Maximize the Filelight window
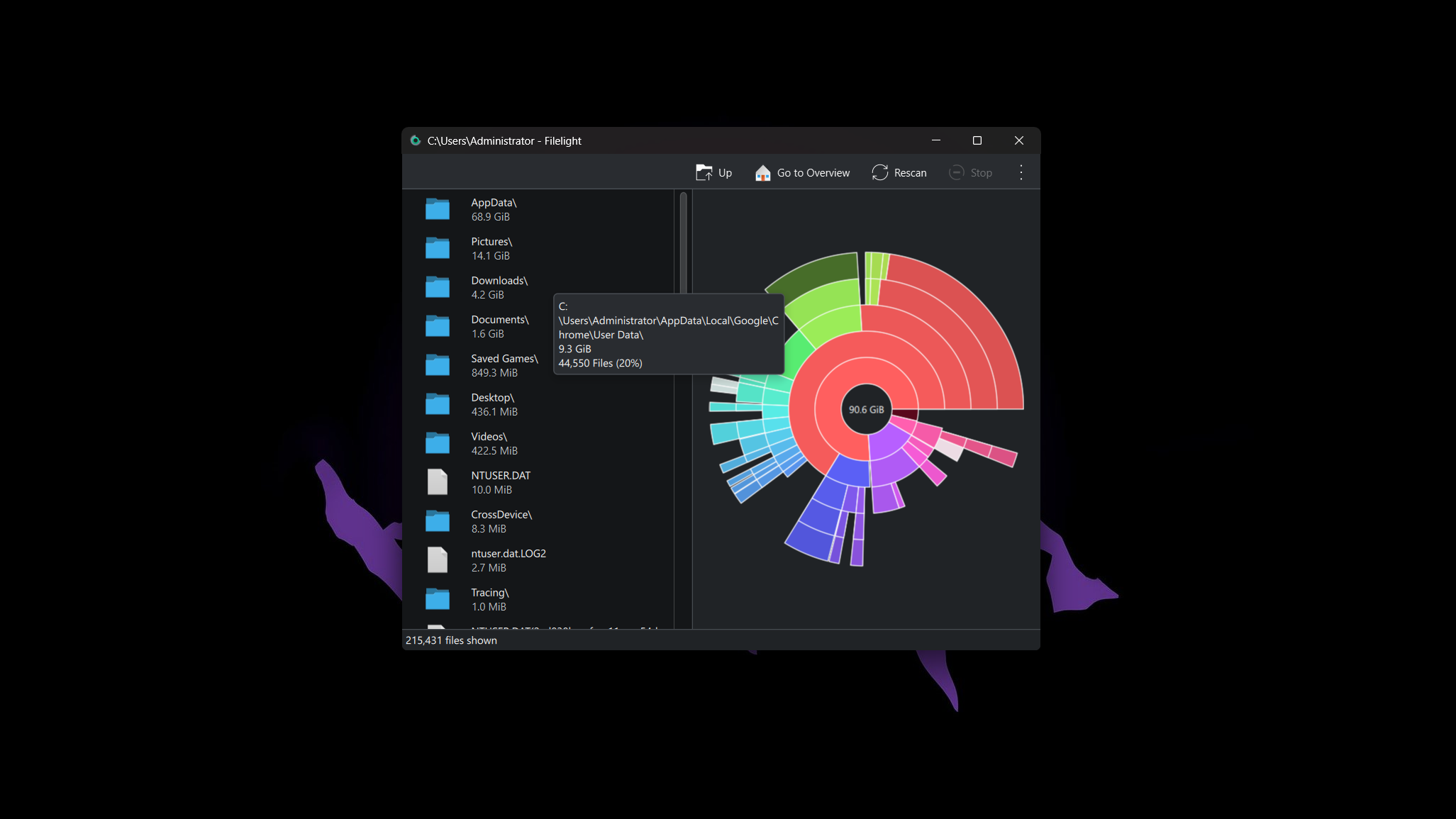Image resolution: width=1456 pixels, height=819 pixels. coord(977,140)
